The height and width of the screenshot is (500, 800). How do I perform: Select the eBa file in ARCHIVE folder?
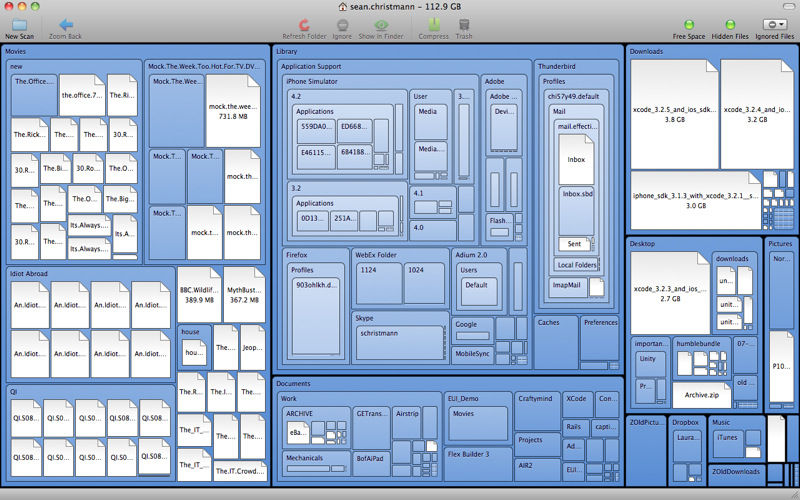click(x=297, y=432)
